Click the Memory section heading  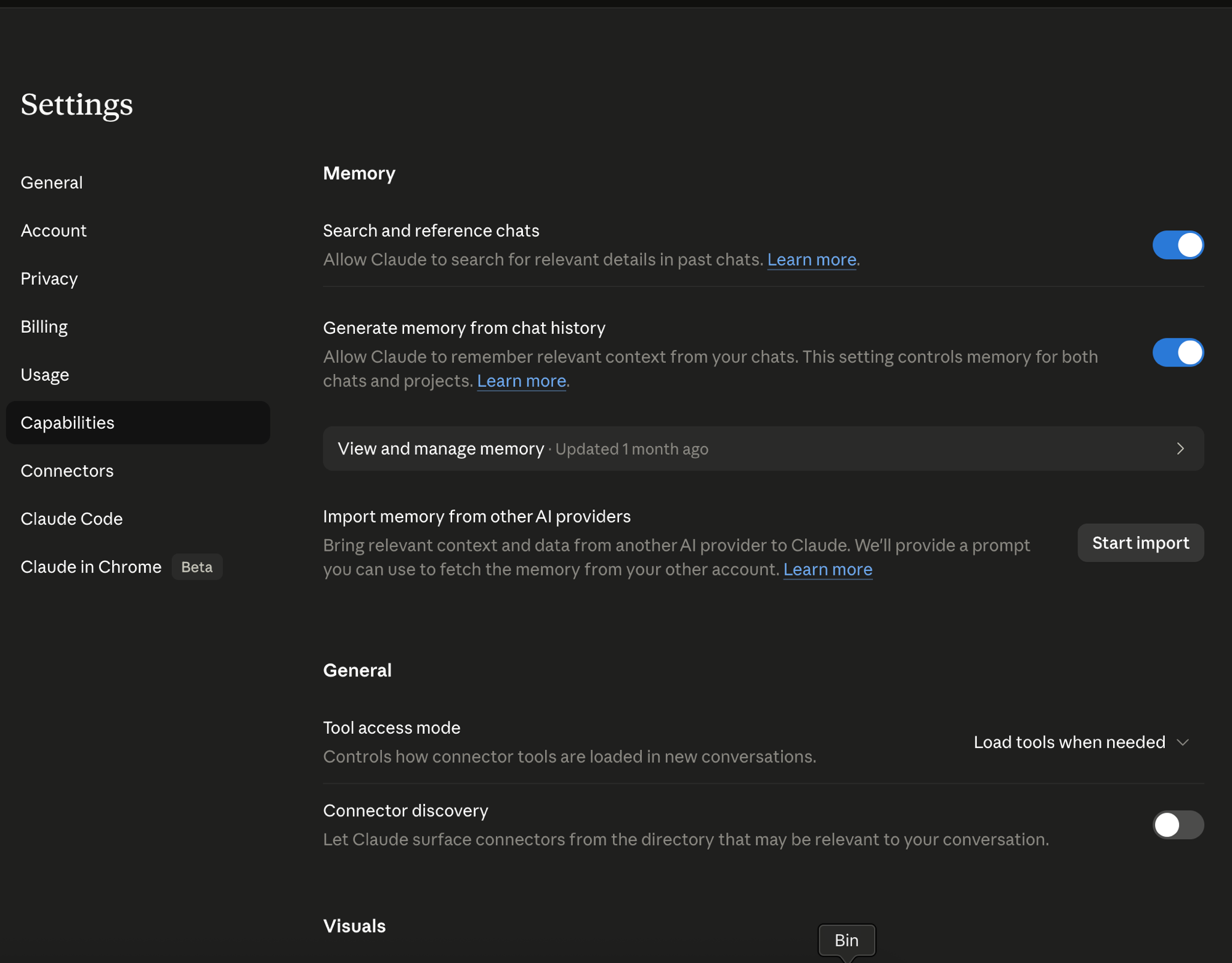(359, 173)
